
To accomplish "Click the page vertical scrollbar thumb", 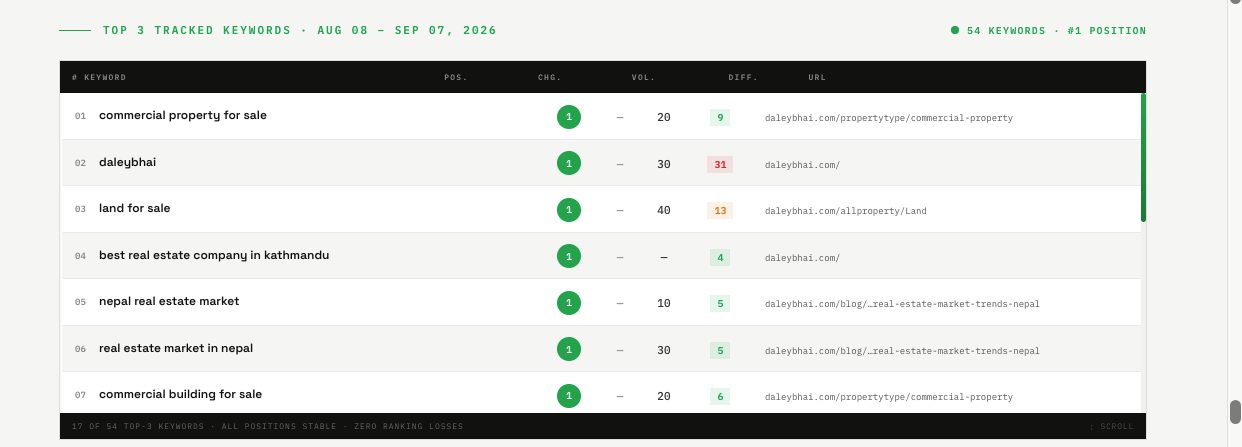I will (x=1234, y=412).
